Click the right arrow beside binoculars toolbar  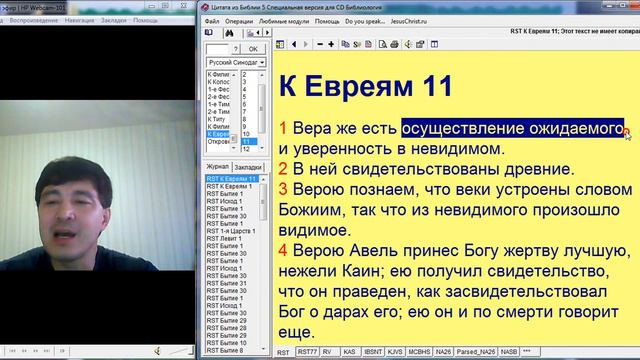tap(267, 33)
